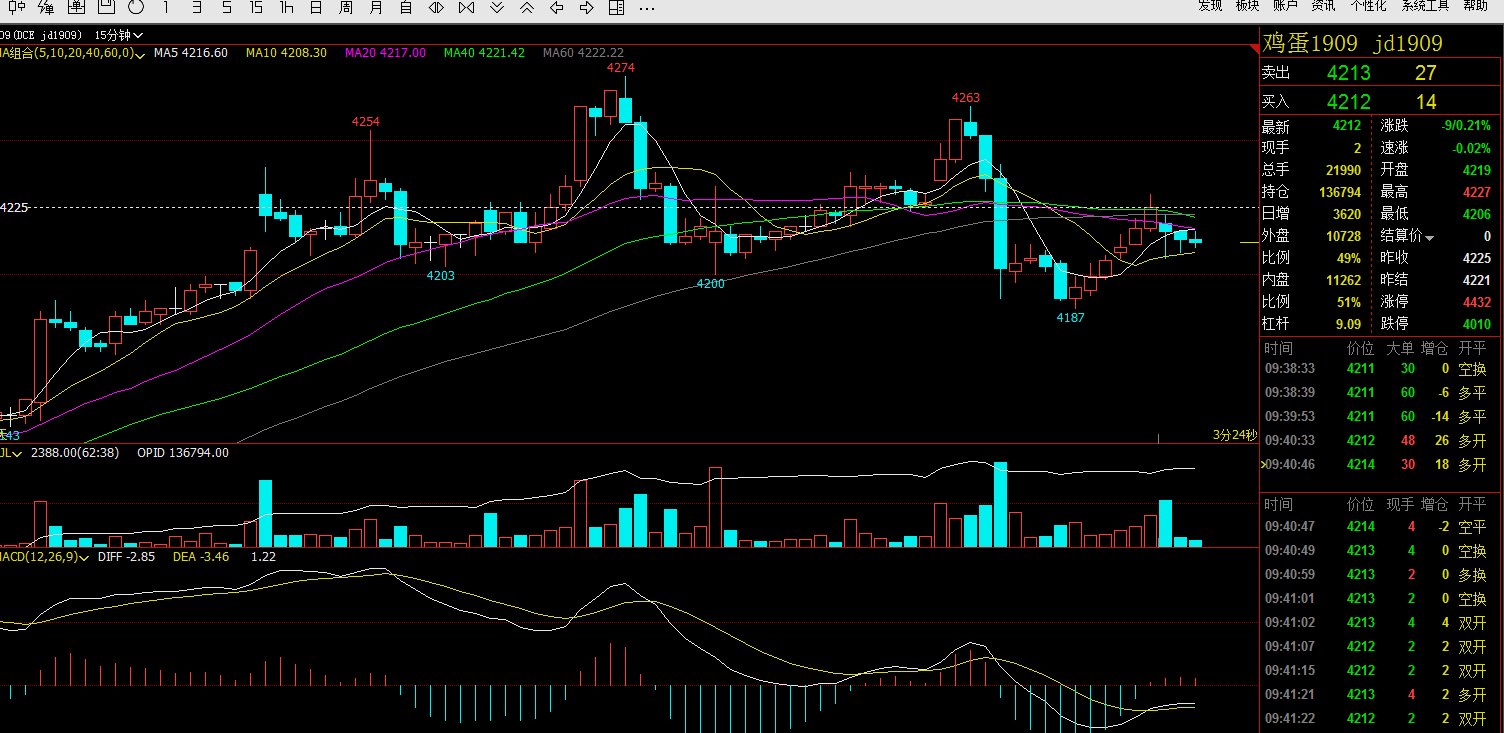Expand the MACD(12,26,9) indicator dropdown

pyautogui.click(x=85, y=557)
